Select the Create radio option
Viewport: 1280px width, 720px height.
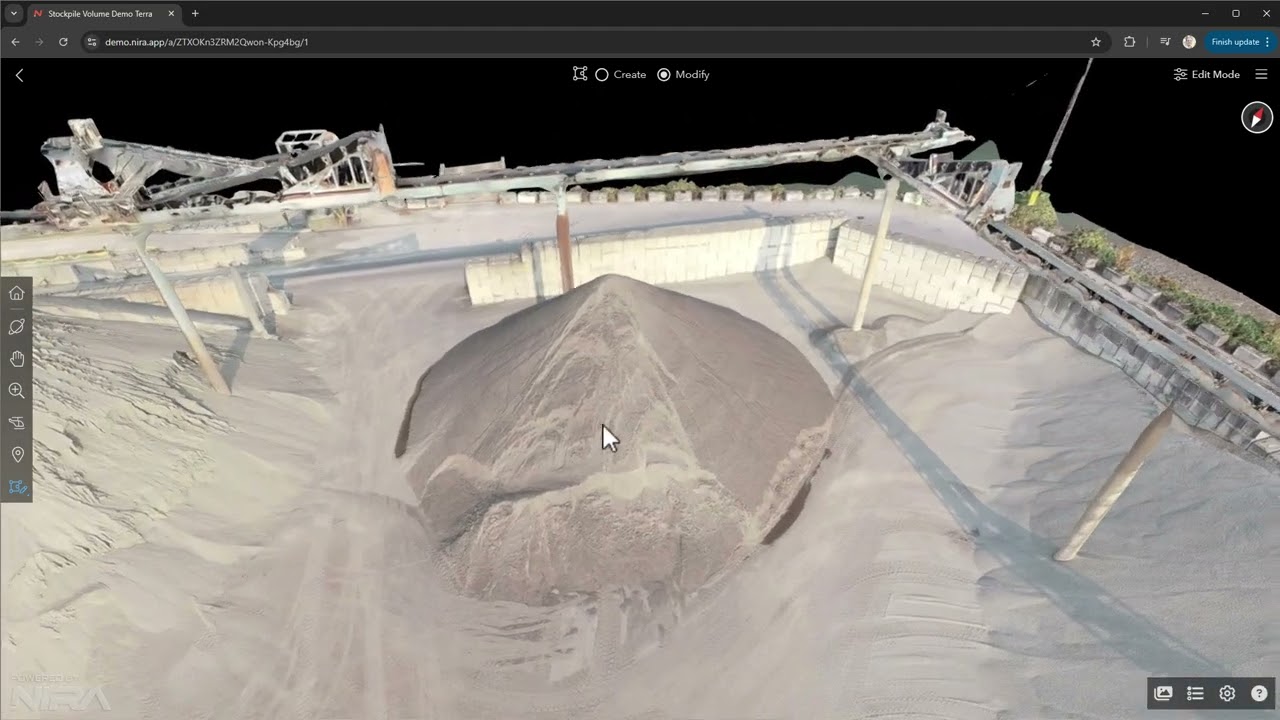coord(621,75)
